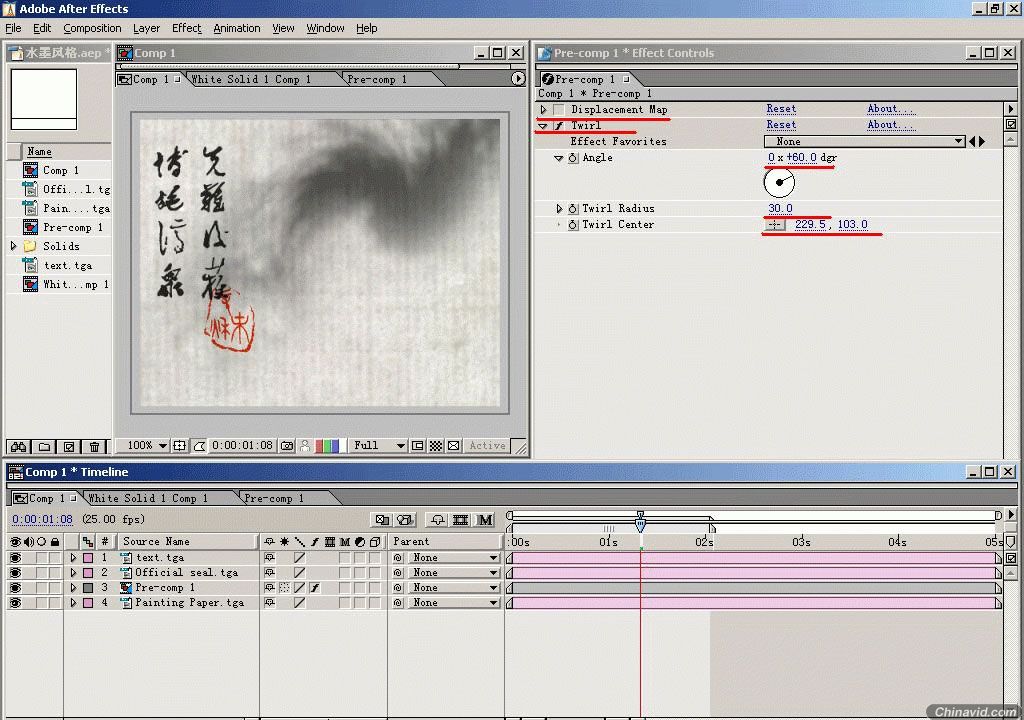This screenshot has height=720, width=1024.
Task: Expand the Solids folder in Project panel
Action: pyautogui.click(x=14, y=246)
